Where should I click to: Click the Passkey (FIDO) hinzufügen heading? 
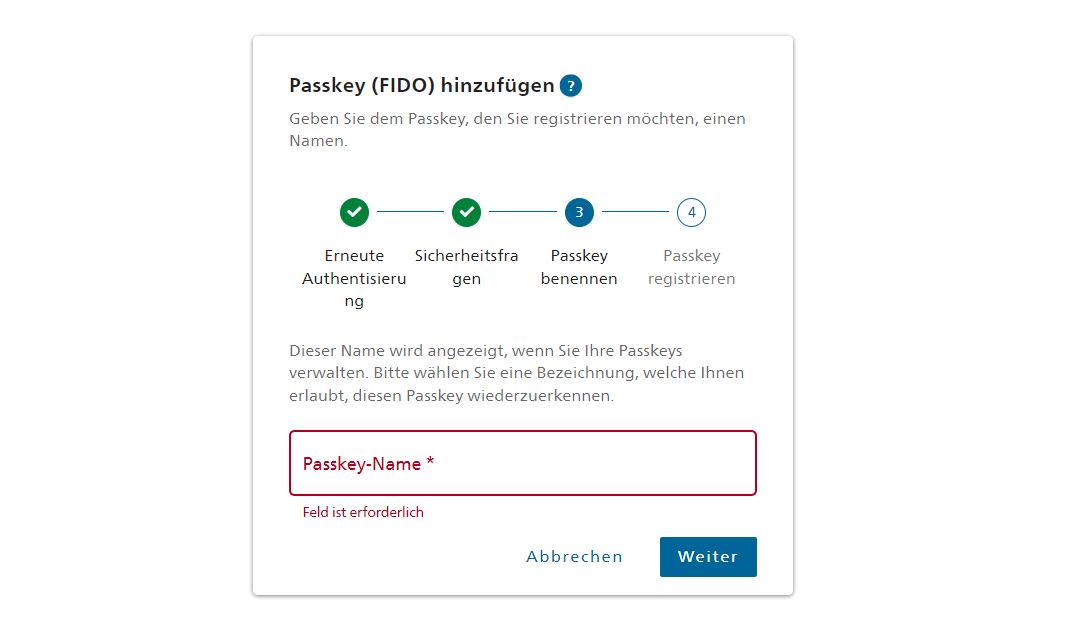421,86
